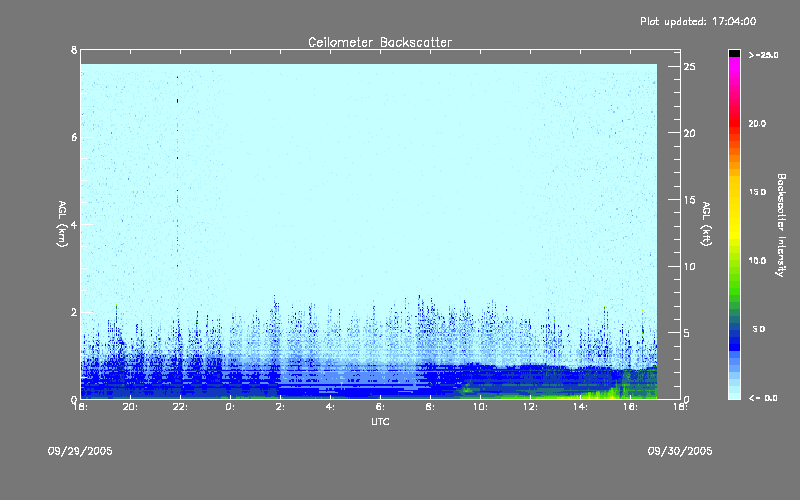Select the 4 km tick on left axis
The width and height of the screenshot is (800, 500).
(74, 224)
